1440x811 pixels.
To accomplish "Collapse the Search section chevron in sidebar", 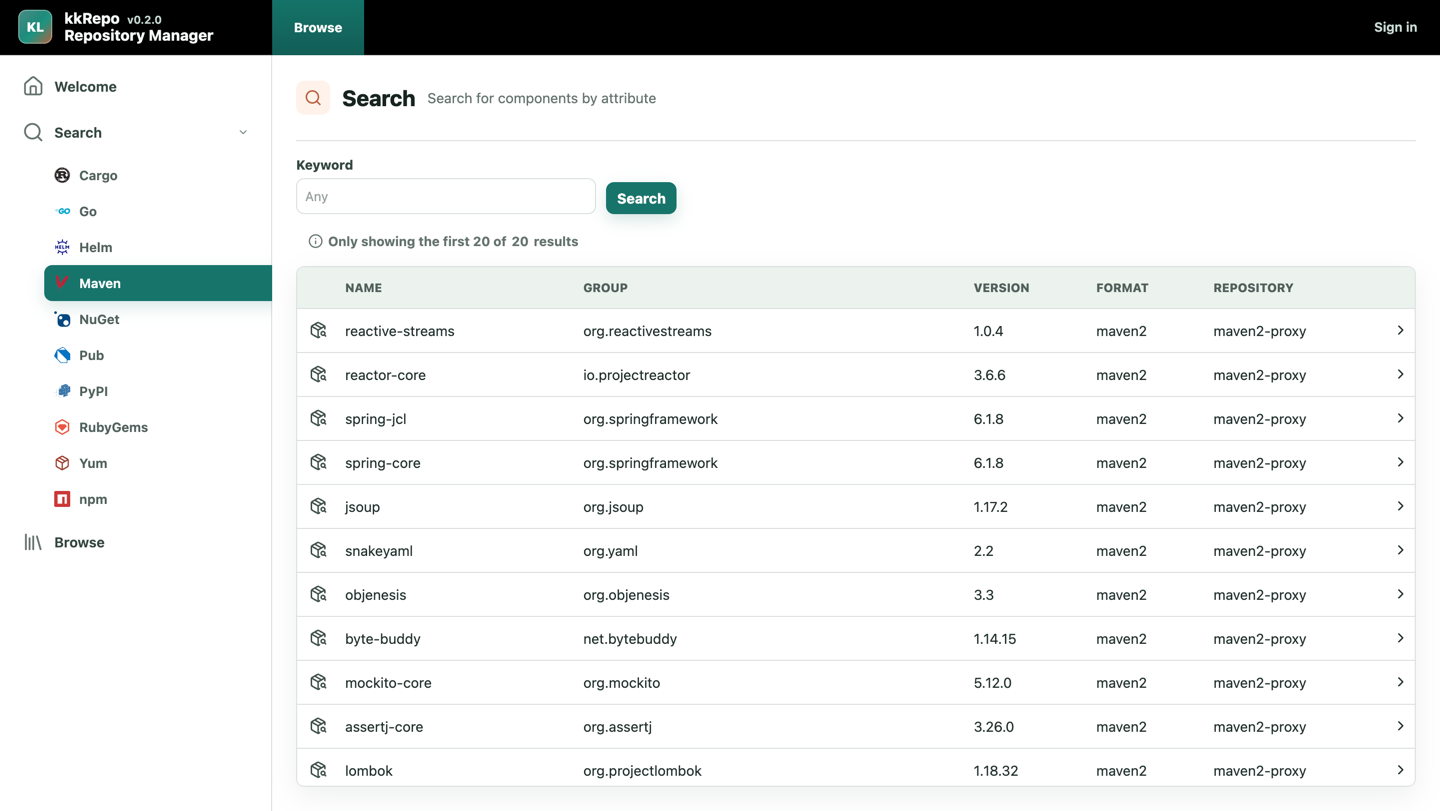I will point(243,132).
